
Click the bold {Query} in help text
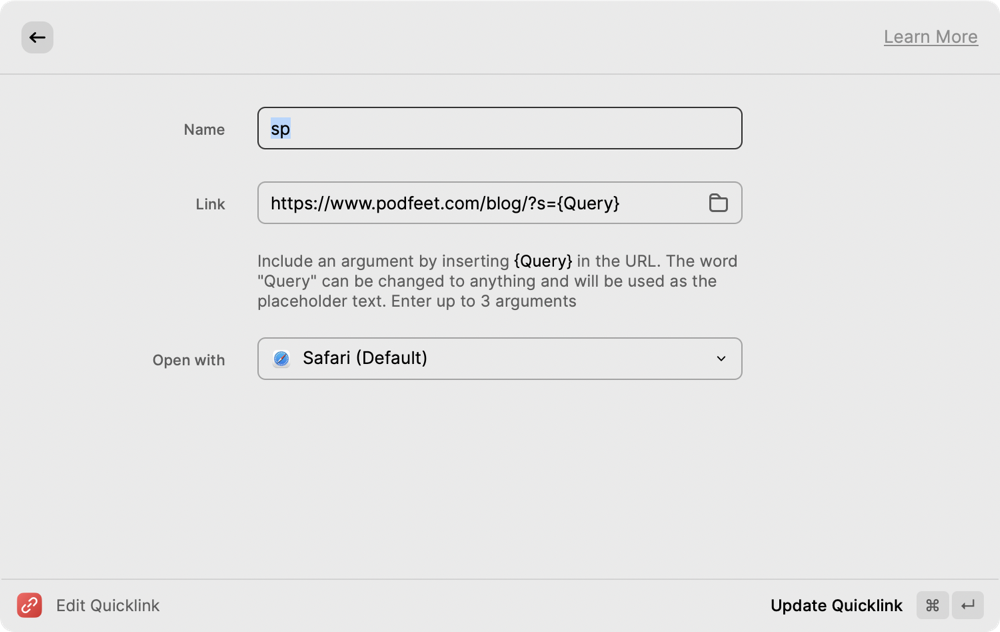[x=543, y=261]
